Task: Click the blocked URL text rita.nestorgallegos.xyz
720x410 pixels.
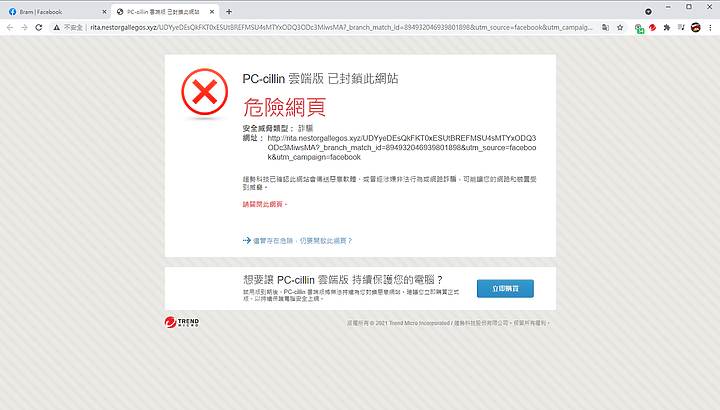Action: tap(401, 147)
